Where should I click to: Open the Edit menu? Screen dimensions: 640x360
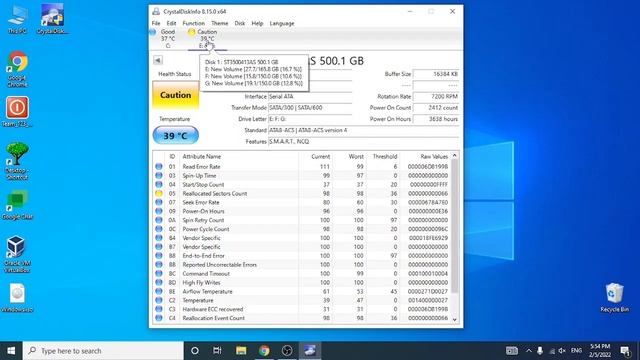click(171, 23)
